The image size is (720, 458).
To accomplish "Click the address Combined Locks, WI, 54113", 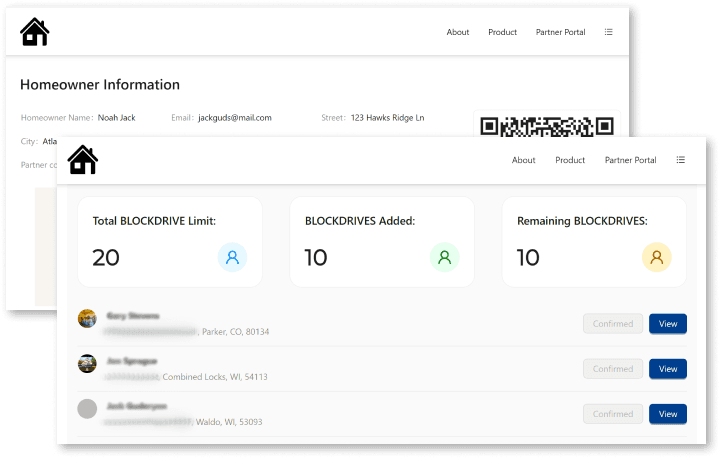I will point(215,377).
